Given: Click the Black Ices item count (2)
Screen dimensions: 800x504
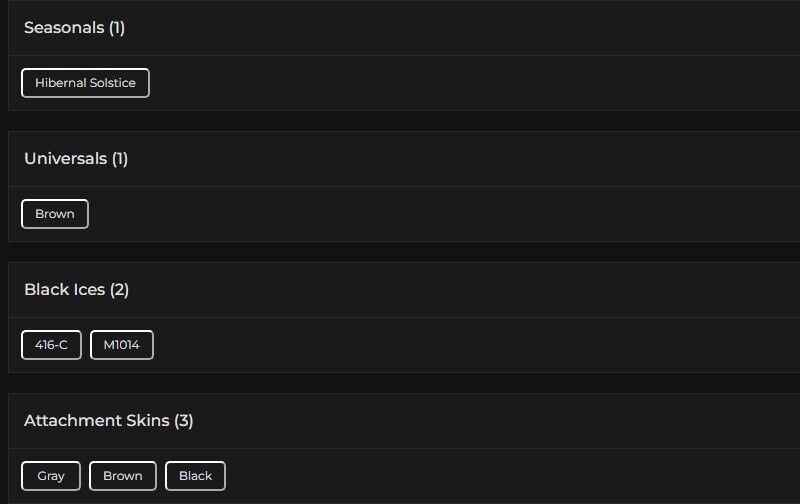Looking at the screenshot, I should 119,290.
